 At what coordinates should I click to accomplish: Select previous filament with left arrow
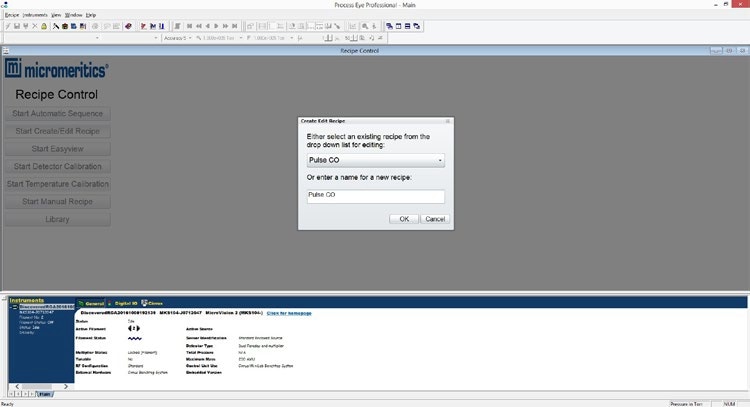[130, 328]
